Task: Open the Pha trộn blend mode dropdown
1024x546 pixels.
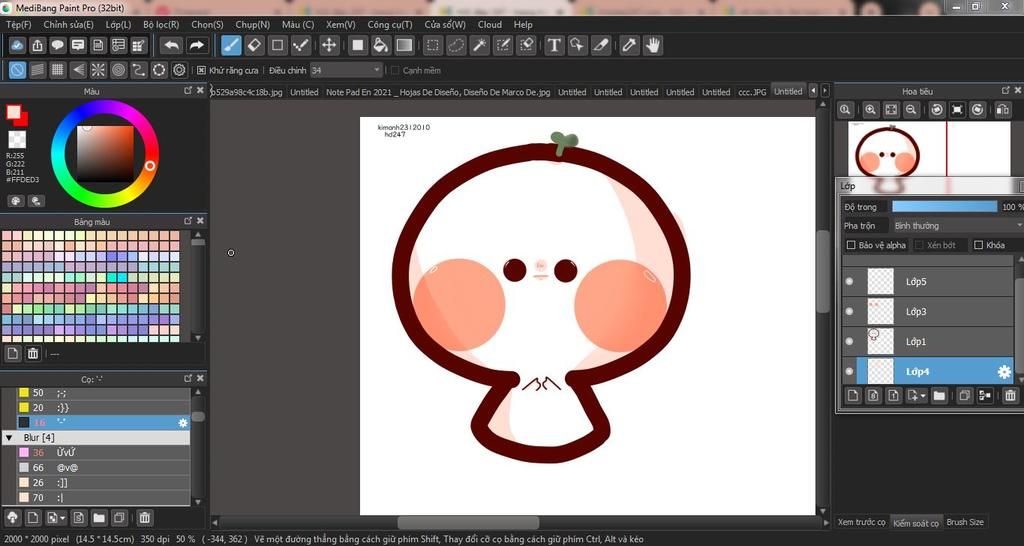Action: click(957, 225)
